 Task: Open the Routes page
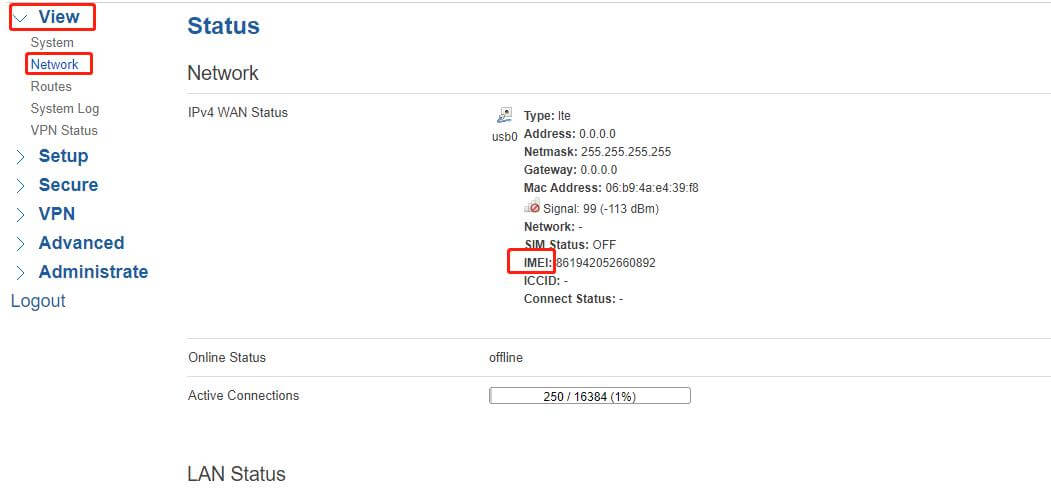pos(51,86)
